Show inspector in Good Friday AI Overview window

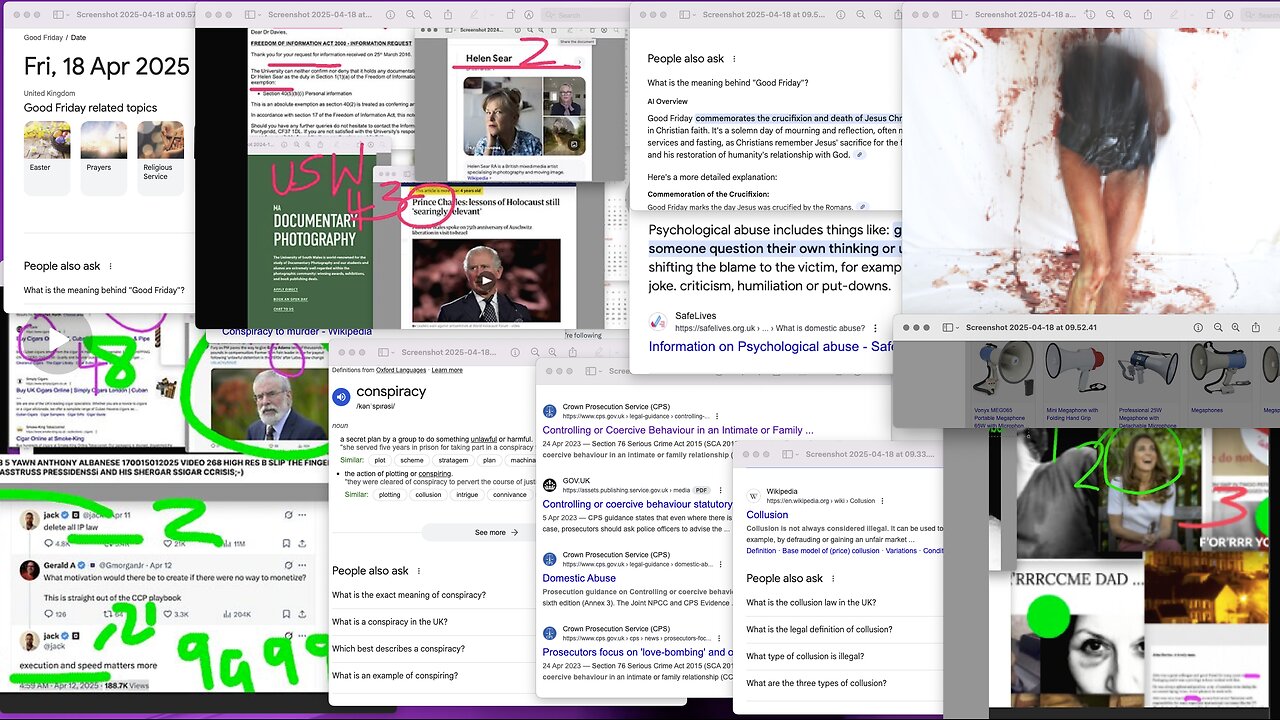[x=841, y=15]
